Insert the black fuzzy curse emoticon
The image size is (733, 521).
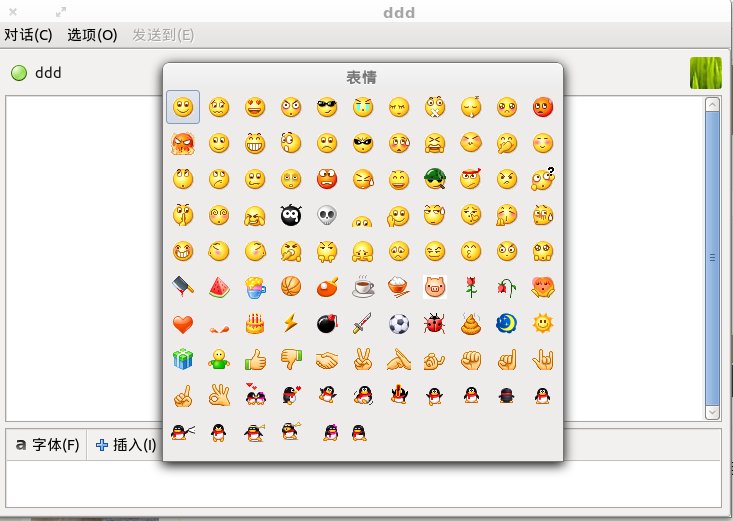tap(291, 215)
